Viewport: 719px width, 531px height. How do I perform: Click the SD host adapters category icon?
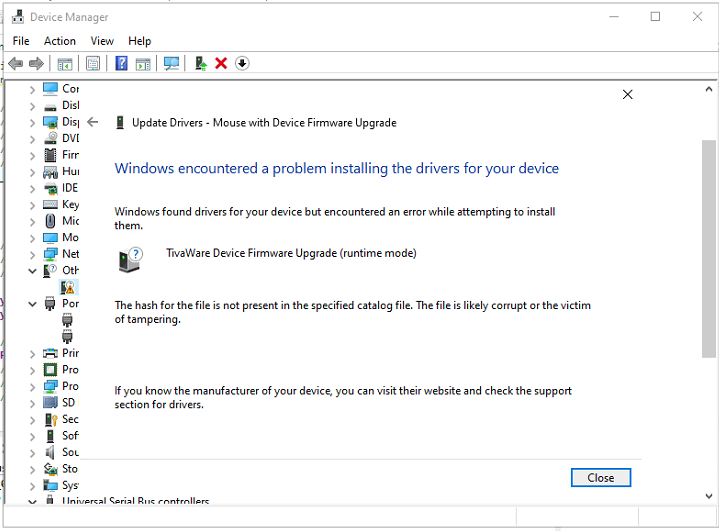(x=50, y=403)
